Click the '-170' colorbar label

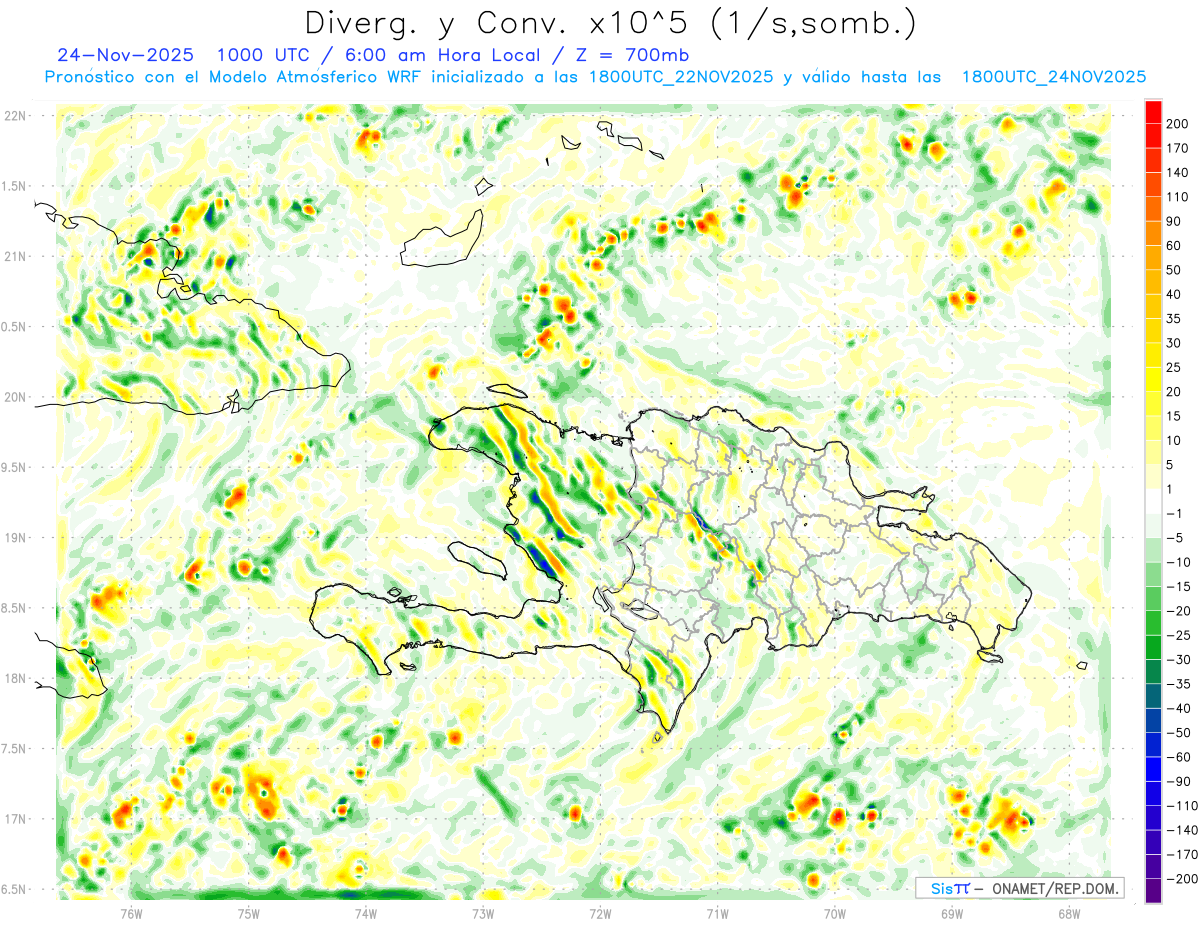pos(1180,855)
